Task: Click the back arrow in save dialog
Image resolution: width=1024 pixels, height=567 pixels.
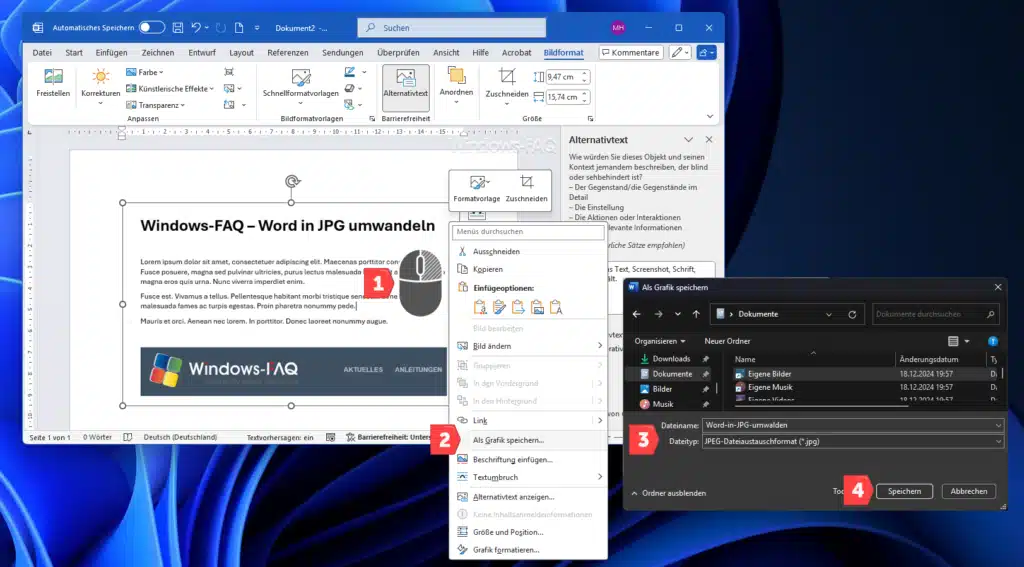Action: tap(636, 314)
